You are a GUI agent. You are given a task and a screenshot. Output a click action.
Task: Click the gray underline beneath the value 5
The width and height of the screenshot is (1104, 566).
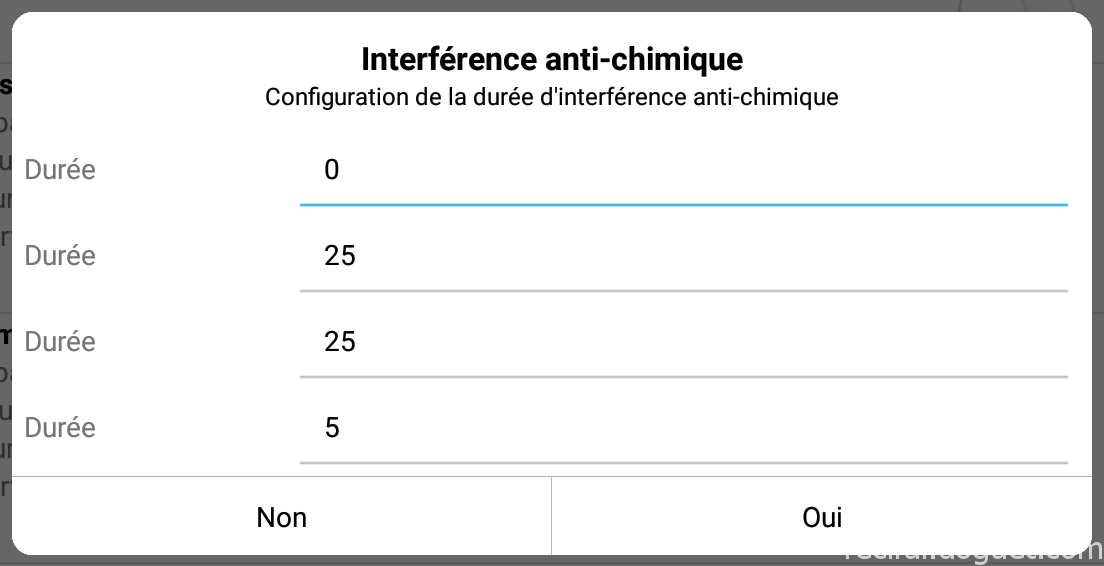(x=684, y=463)
